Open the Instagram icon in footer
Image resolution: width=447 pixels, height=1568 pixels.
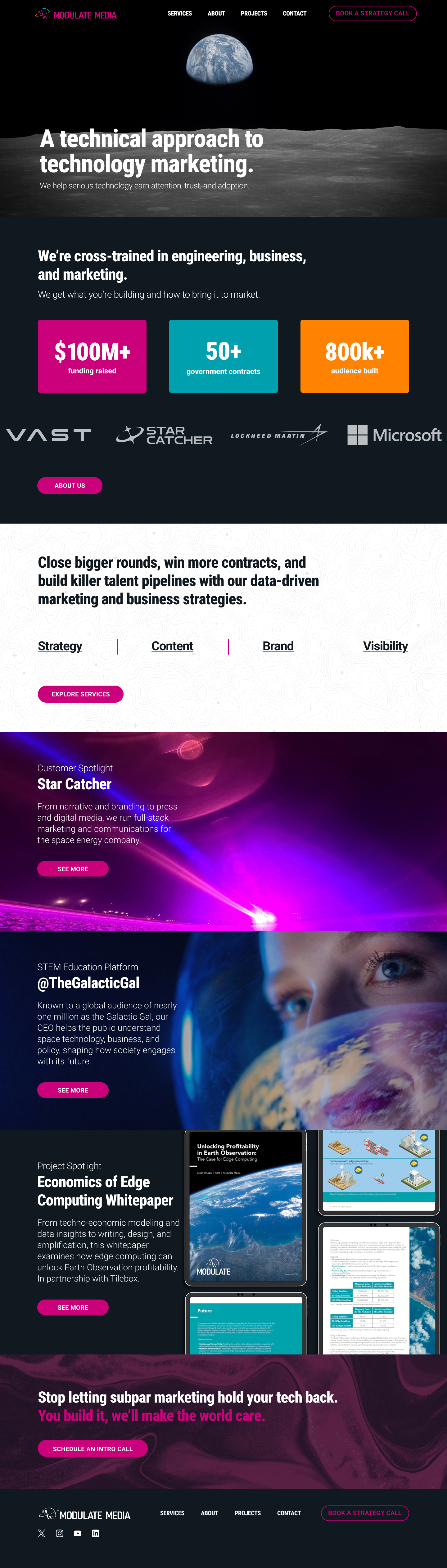pyautogui.click(x=60, y=1533)
